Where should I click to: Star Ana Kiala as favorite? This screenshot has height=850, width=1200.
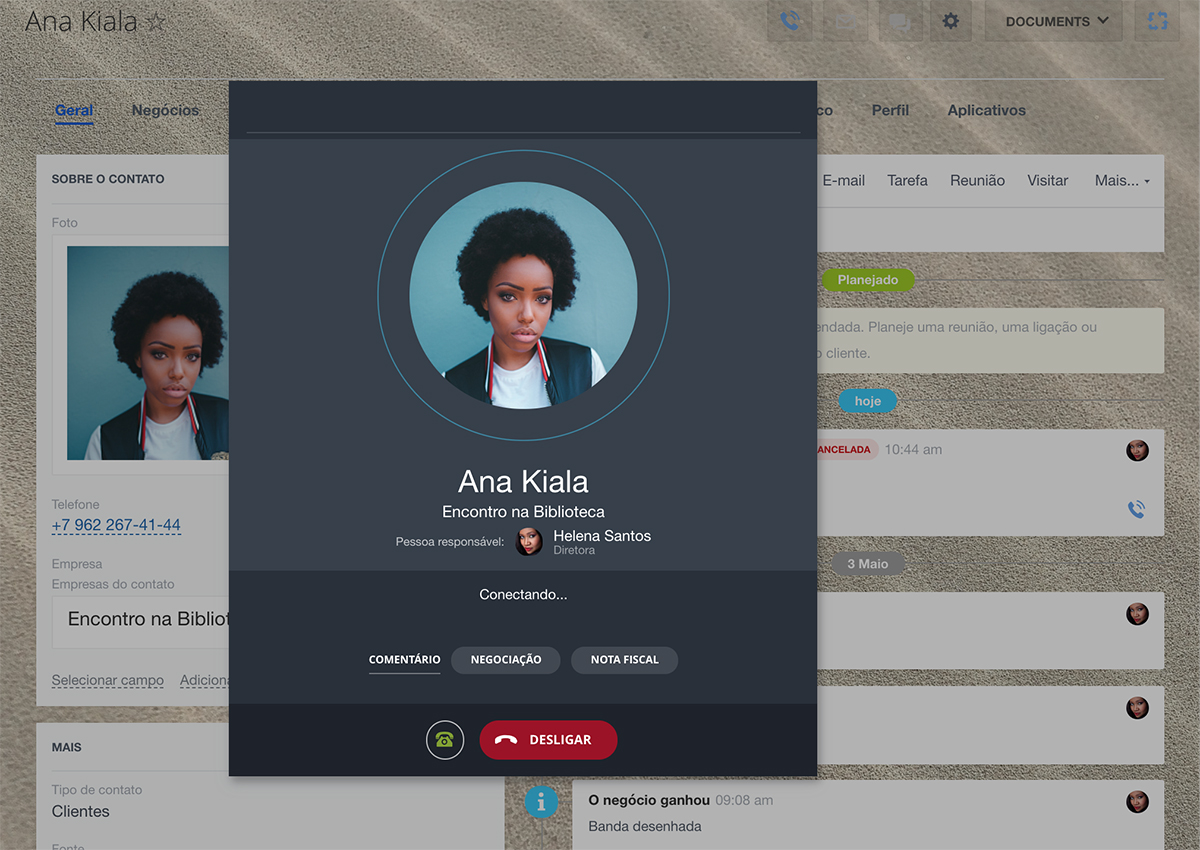156,22
